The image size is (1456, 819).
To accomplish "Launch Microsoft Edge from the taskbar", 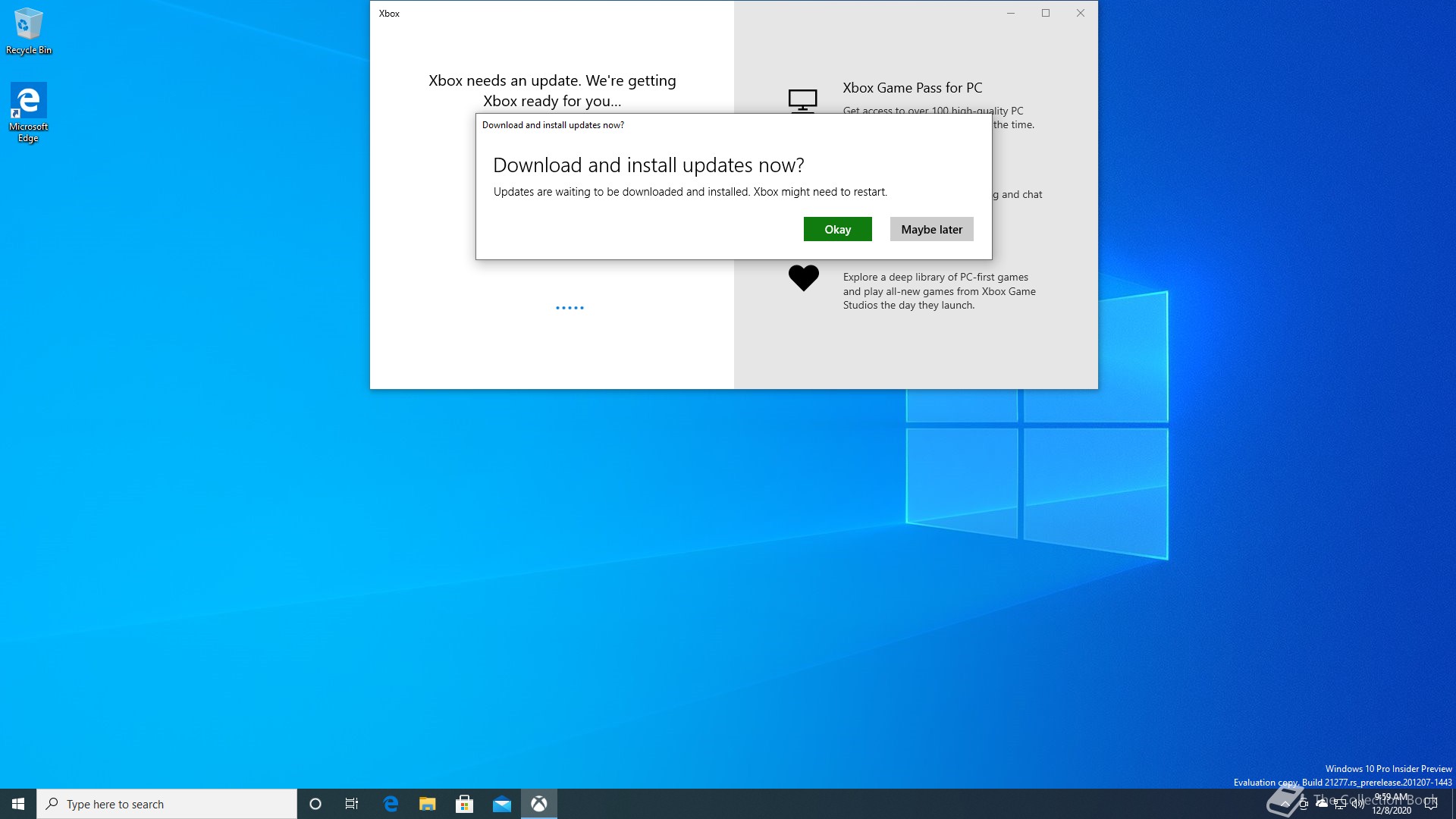I will (x=391, y=804).
